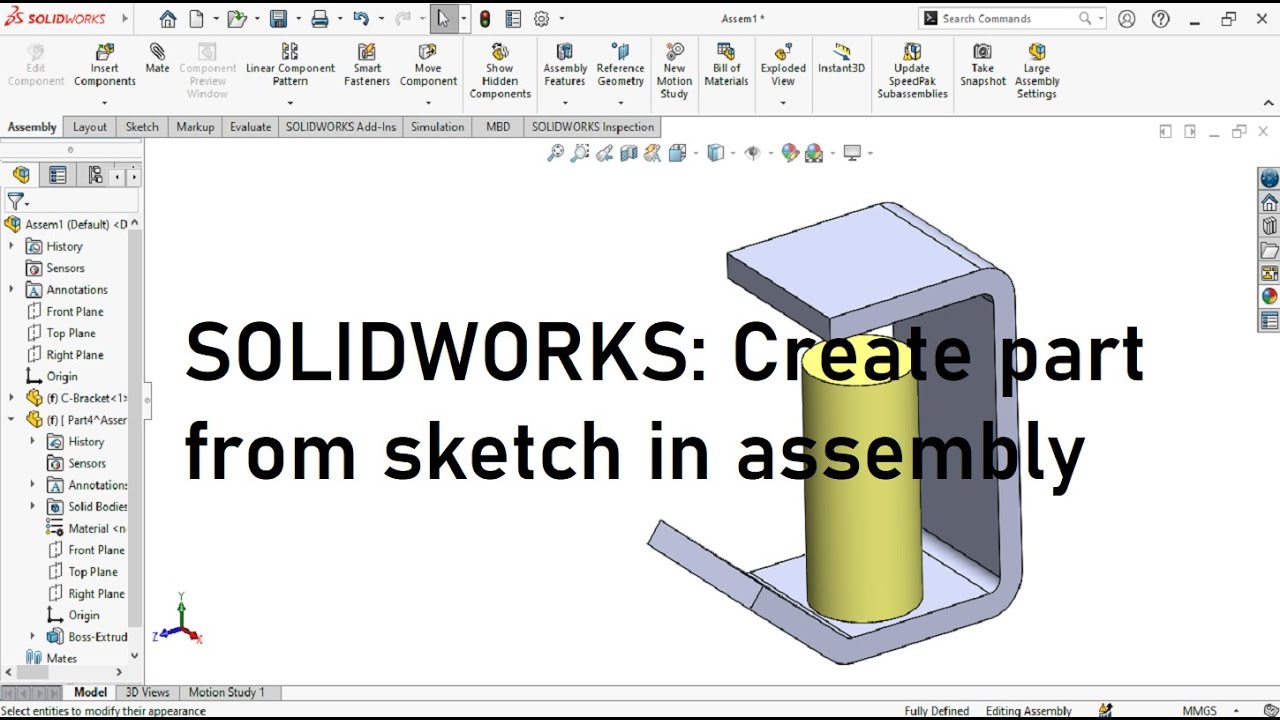Select Move Component tool
The height and width of the screenshot is (720, 1280).
tap(428, 65)
